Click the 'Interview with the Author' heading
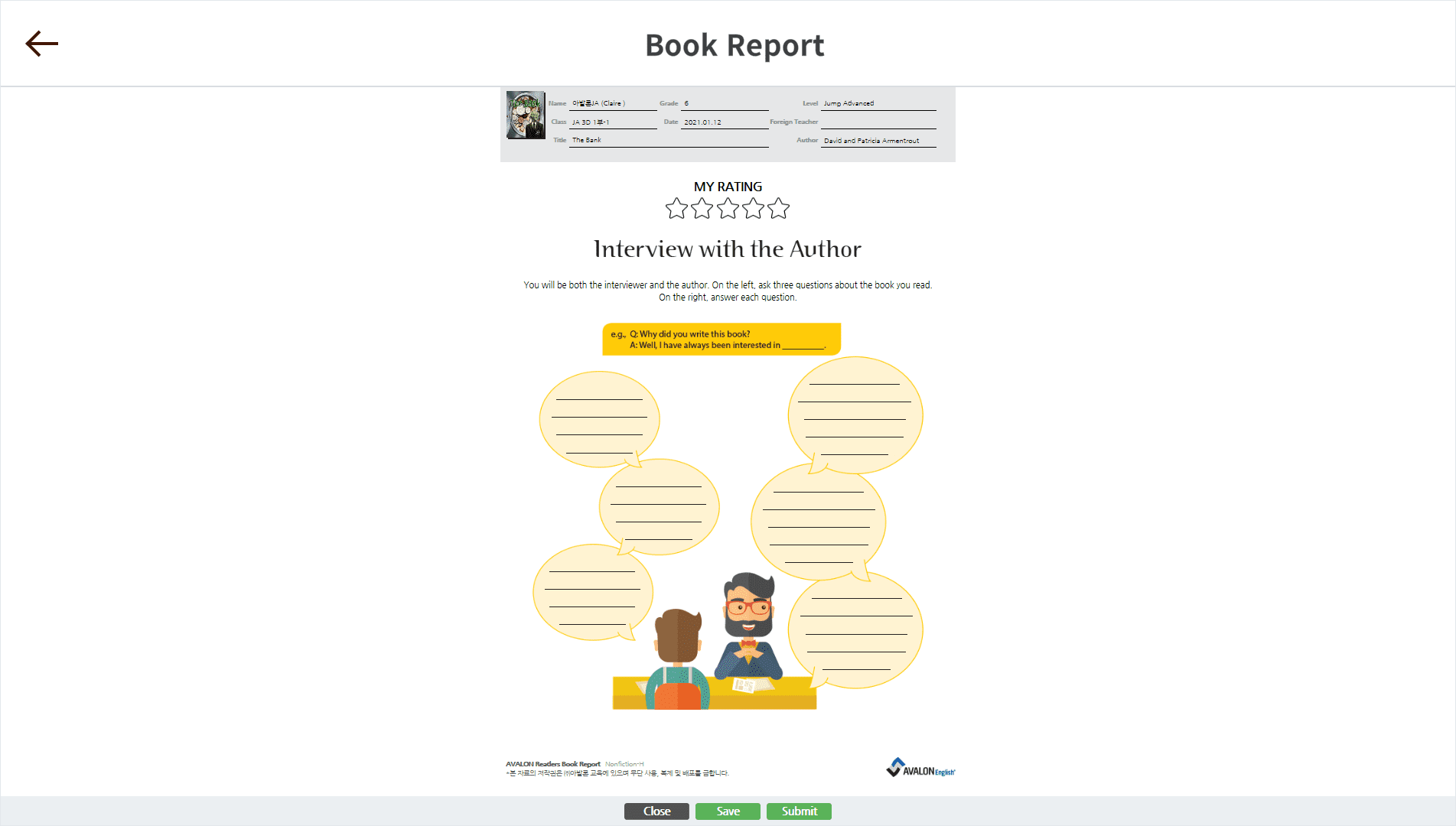This screenshot has height=826, width=1456. [x=728, y=249]
